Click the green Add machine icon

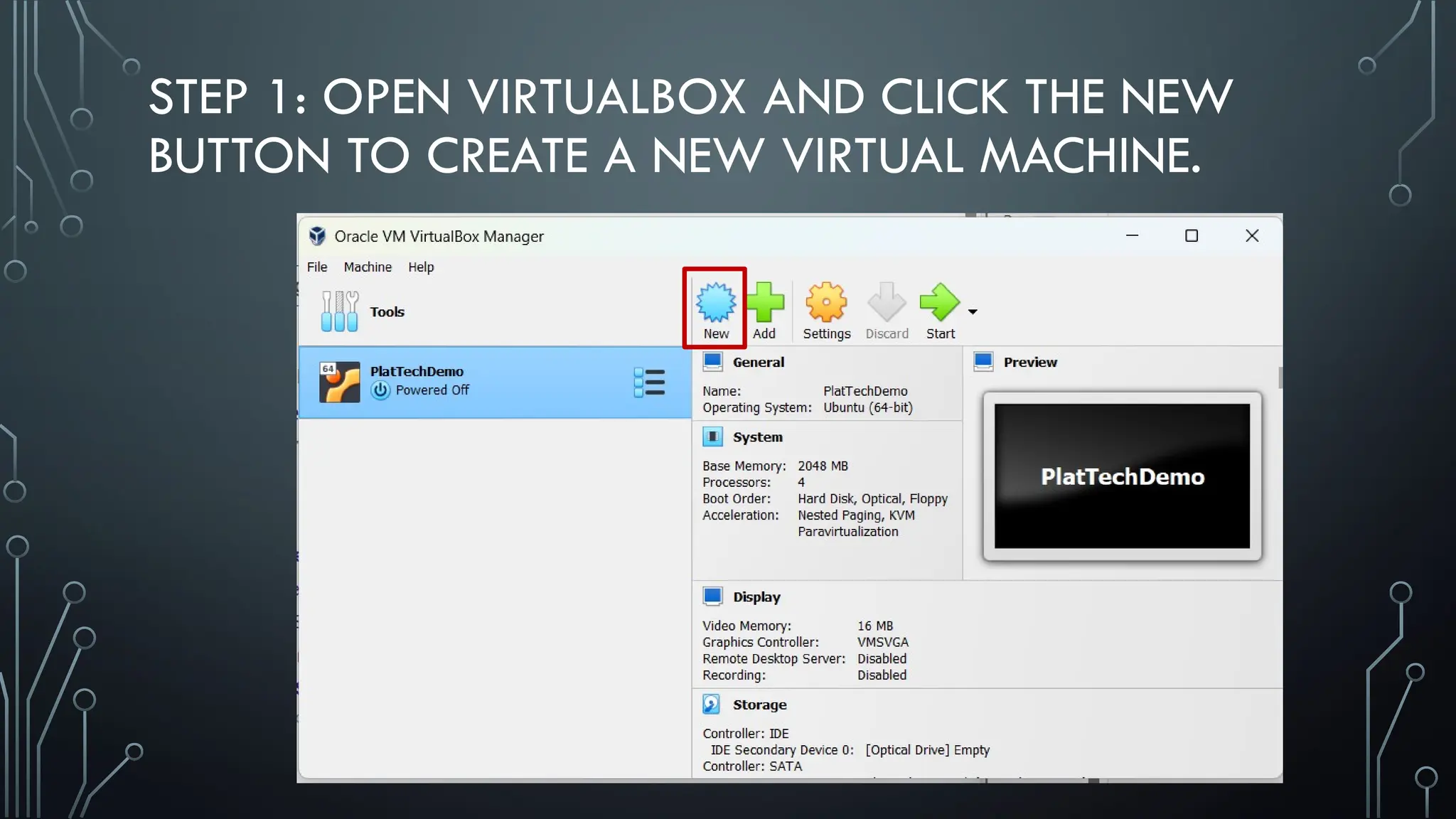pos(765,302)
